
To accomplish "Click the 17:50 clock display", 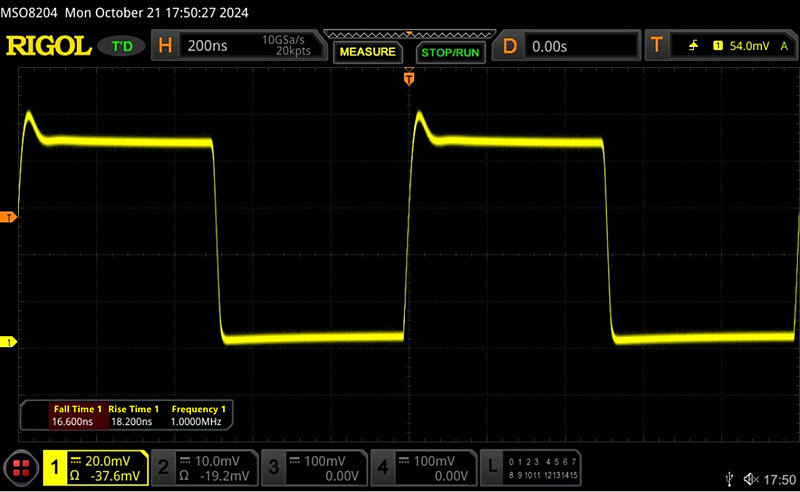I will pyautogui.click(x=780, y=480).
